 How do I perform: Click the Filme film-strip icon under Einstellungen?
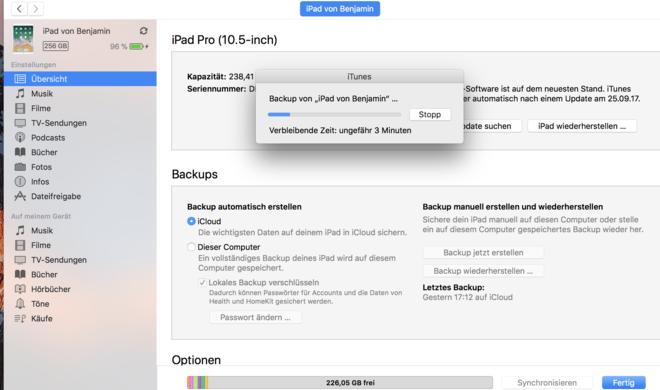20,108
